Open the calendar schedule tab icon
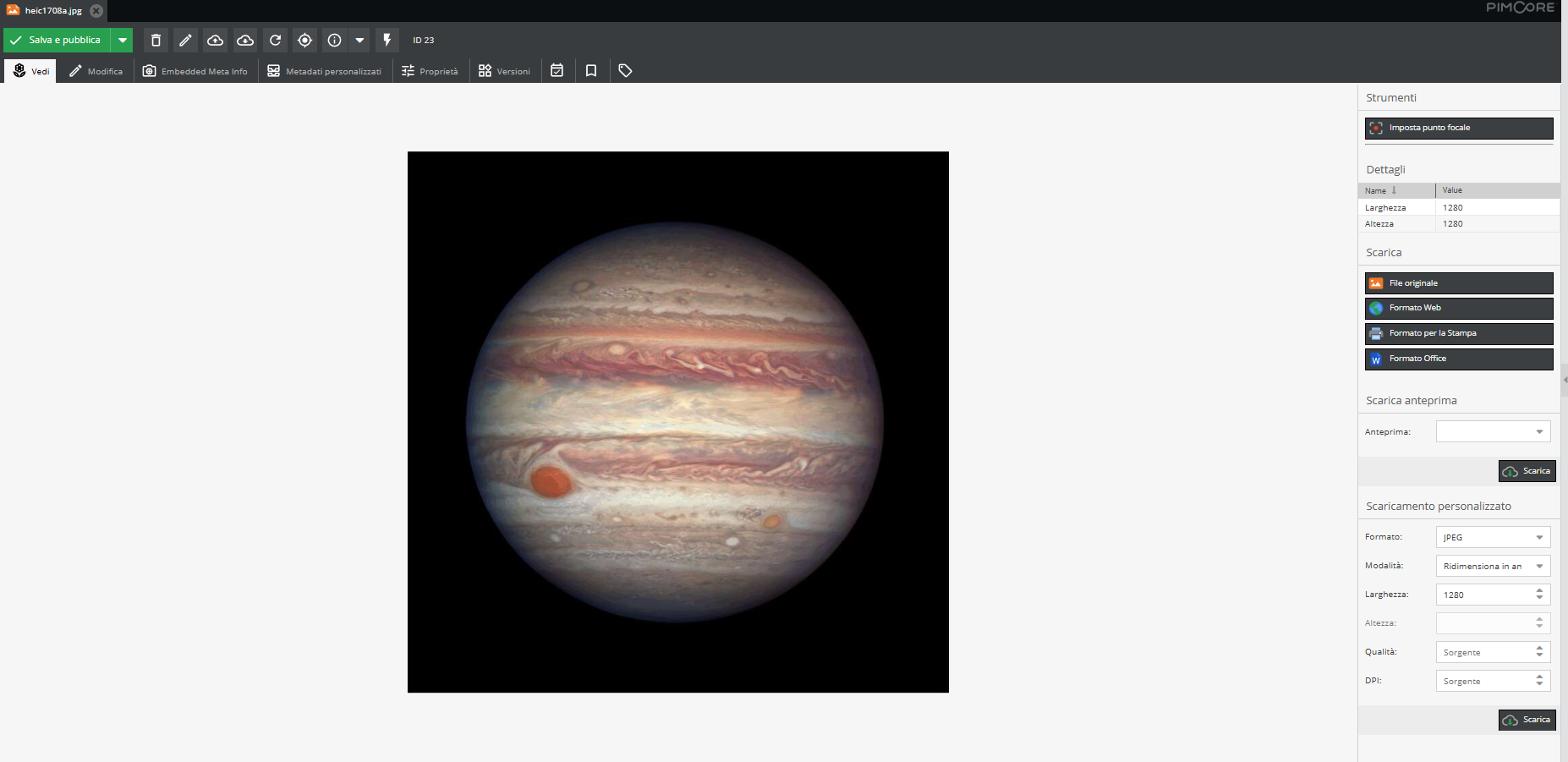The image size is (1568, 762). (x=556, y=71)
